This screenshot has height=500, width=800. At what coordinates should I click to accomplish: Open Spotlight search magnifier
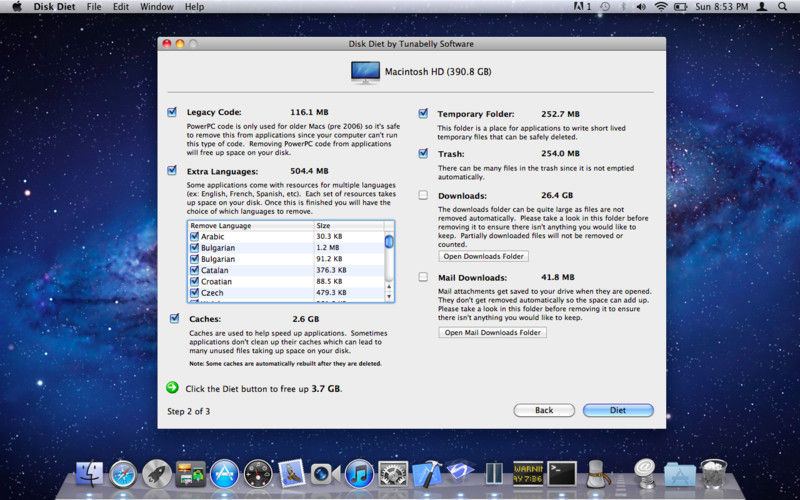coord(782,7)
